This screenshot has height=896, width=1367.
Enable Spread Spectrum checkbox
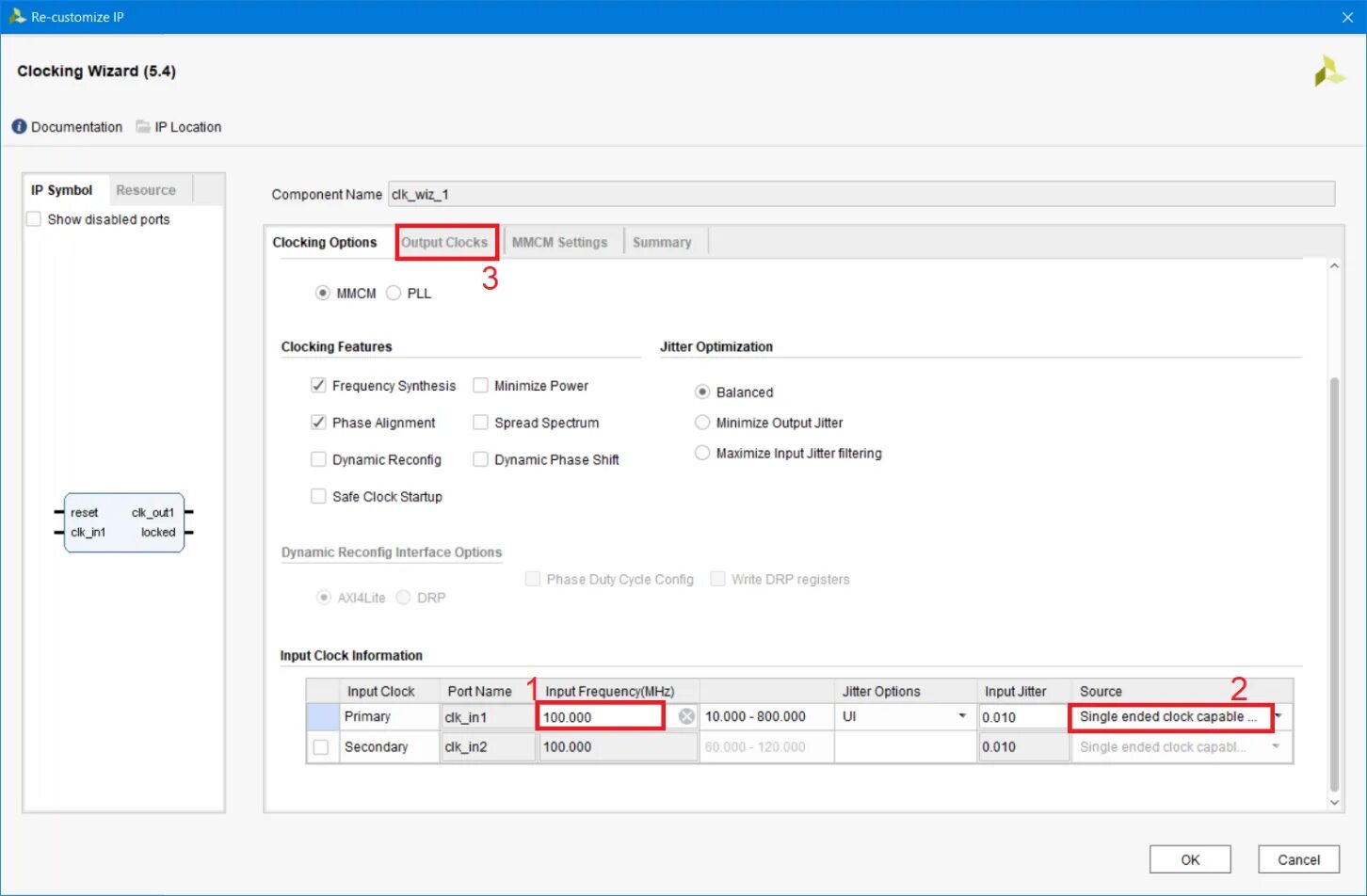pyautogui.click(x=480, y=422)
